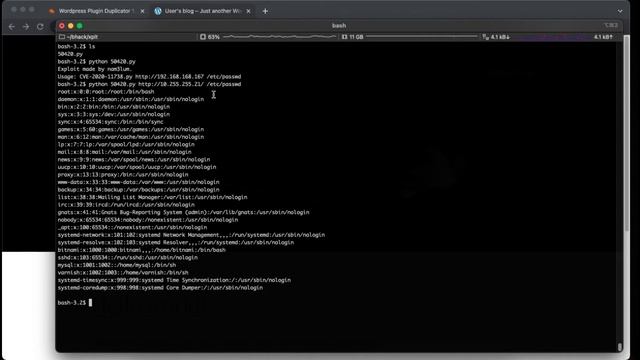Click the memory usage graph line

click(x=421, y=37)
